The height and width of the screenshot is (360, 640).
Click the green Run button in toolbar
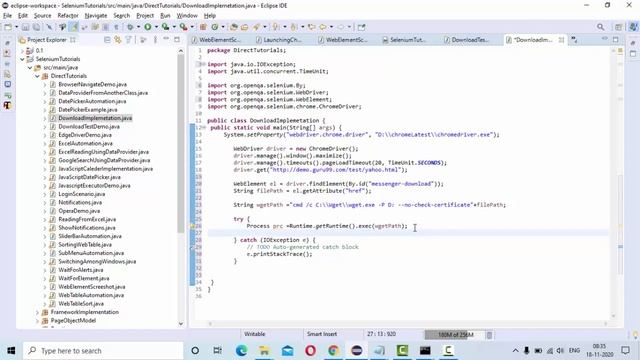pos(148,27)
